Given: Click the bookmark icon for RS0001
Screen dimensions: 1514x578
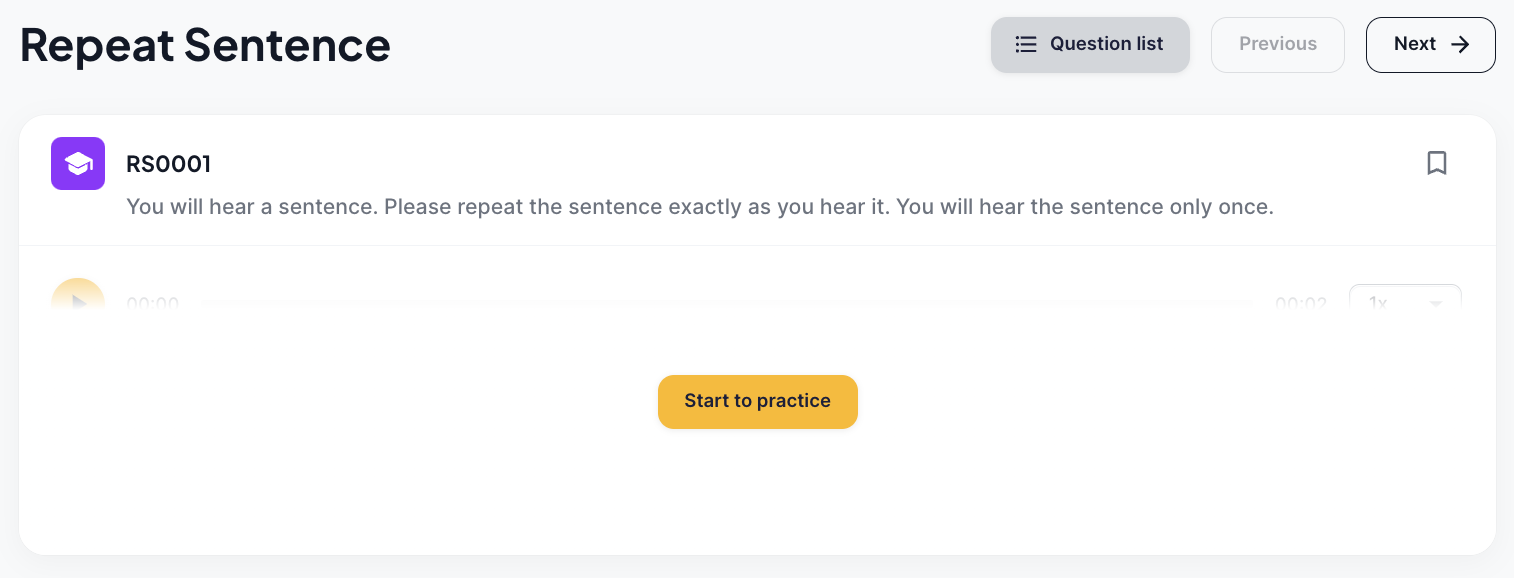Looking at the screenshot, I should pyautogui.click(x=1437, y=163).
